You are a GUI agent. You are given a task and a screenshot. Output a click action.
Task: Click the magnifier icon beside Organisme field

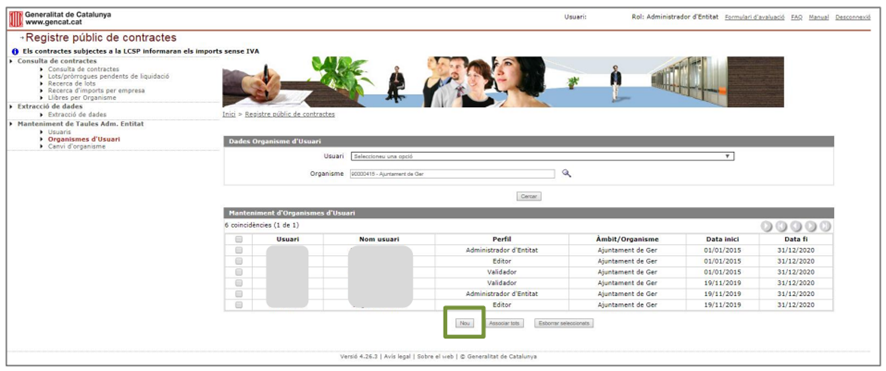pyautogui.click(x=566, y=174)
